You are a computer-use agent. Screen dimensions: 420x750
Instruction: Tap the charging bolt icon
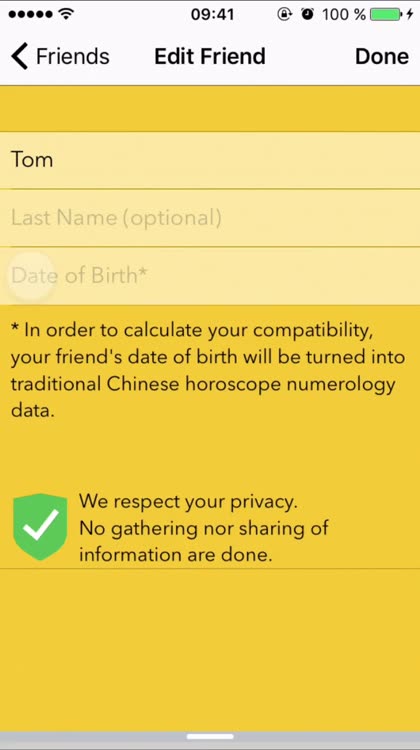pyautogui.click(x=410, y=14)
